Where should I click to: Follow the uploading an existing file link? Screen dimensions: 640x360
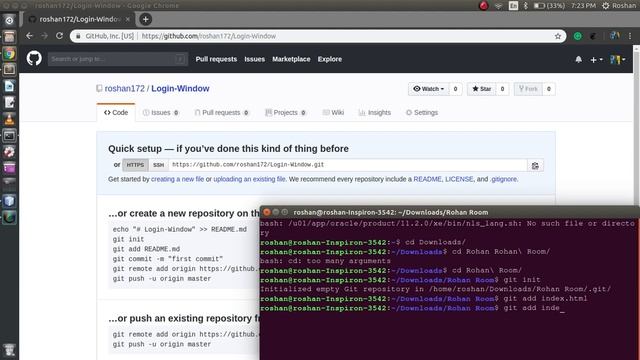click(x=249, y=179)
